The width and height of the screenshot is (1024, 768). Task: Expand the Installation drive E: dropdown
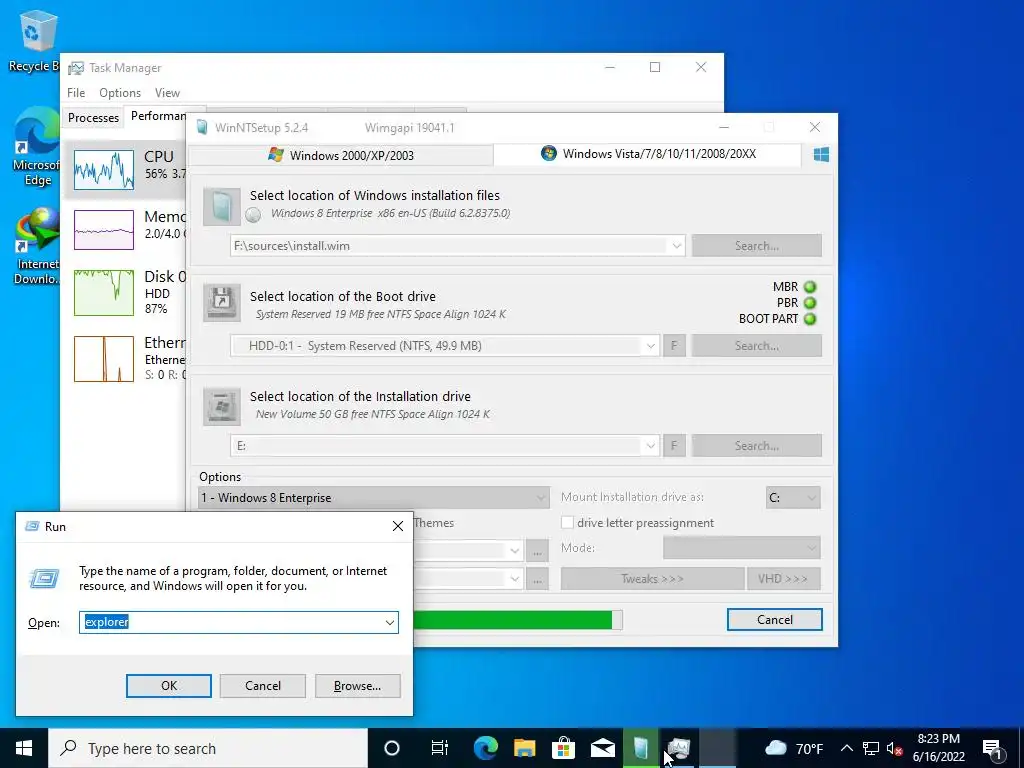[x=650, y=446]
